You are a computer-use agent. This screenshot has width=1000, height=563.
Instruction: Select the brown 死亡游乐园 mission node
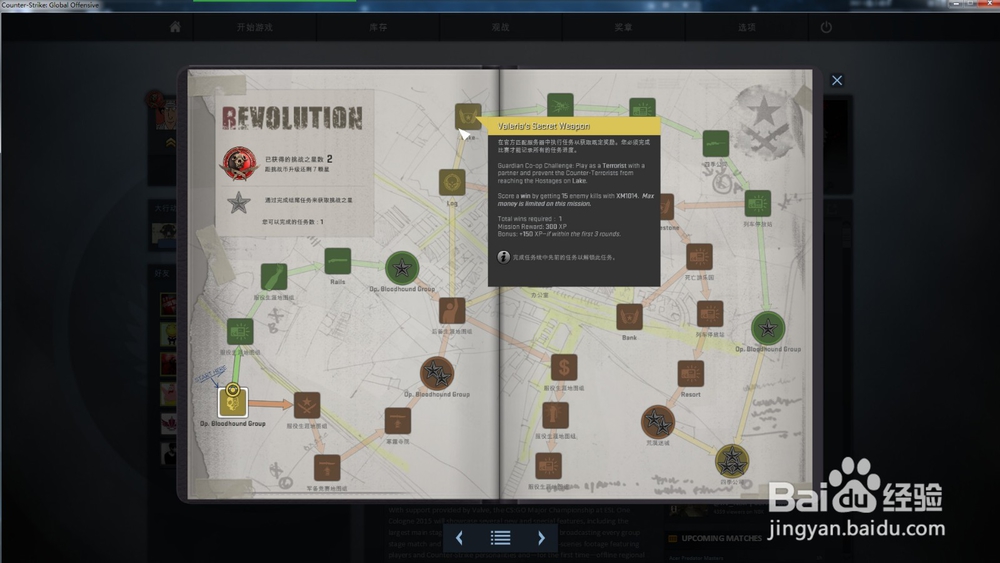699,256
